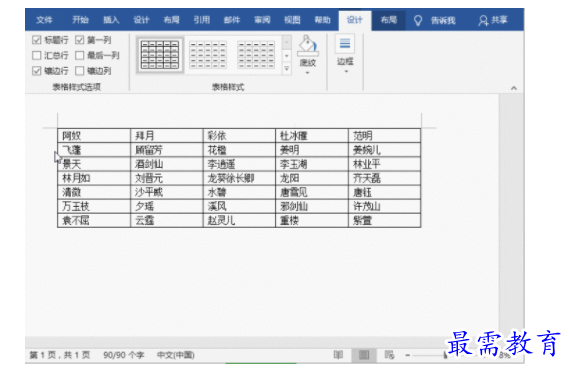Open the 文件 menu tab

click(44, 20)
